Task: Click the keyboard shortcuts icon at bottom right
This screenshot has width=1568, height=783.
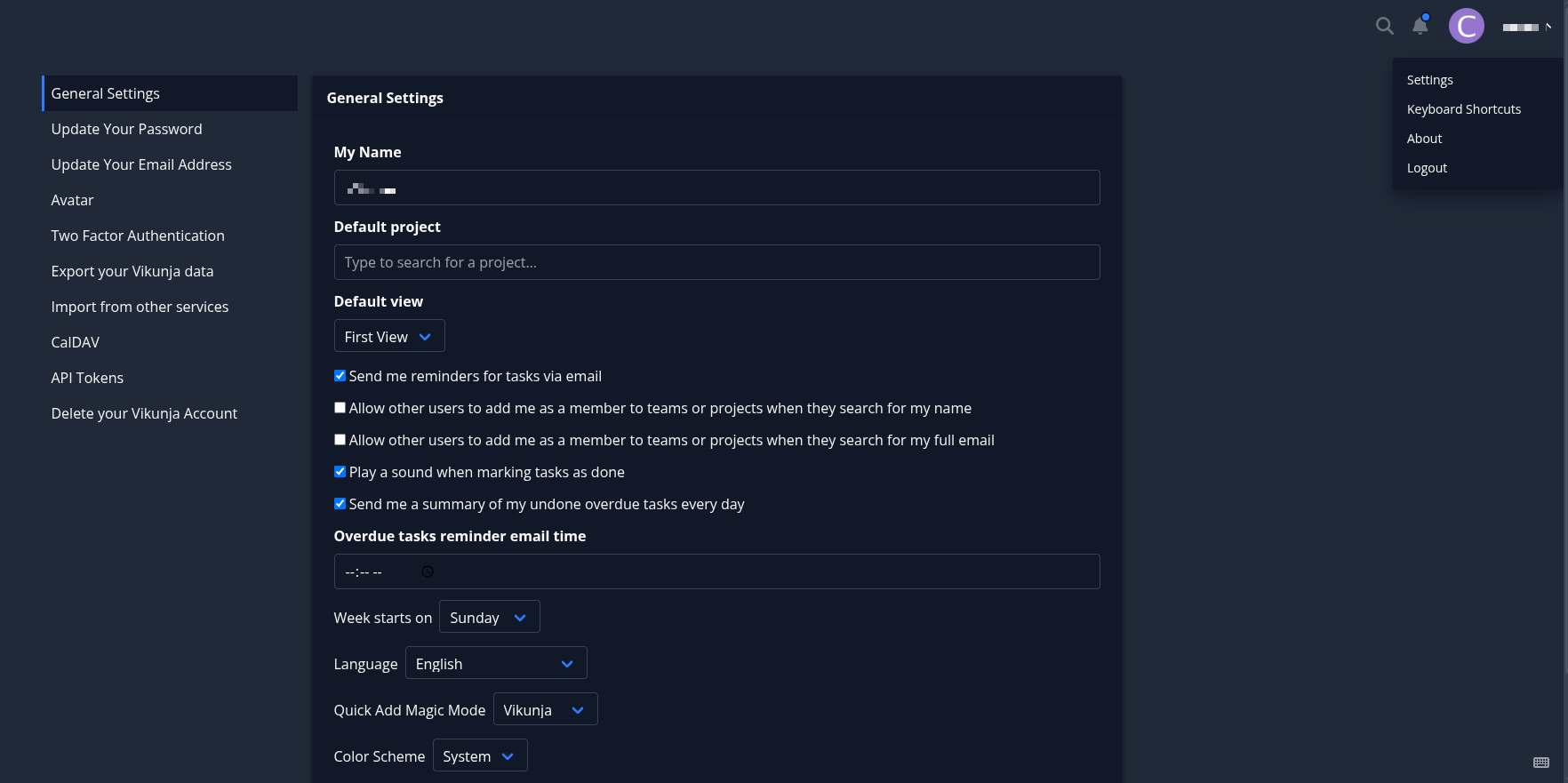Action: pos(1540,763)
